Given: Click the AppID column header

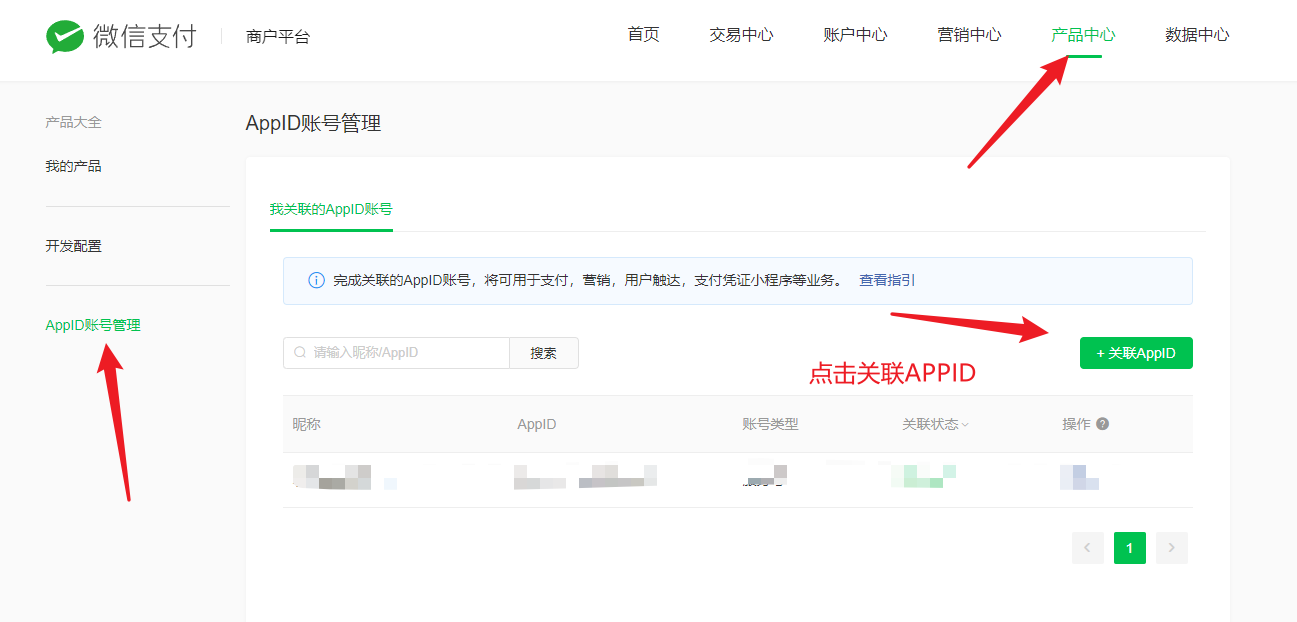Looking at the screenshot, I should (x=537, y=424).
